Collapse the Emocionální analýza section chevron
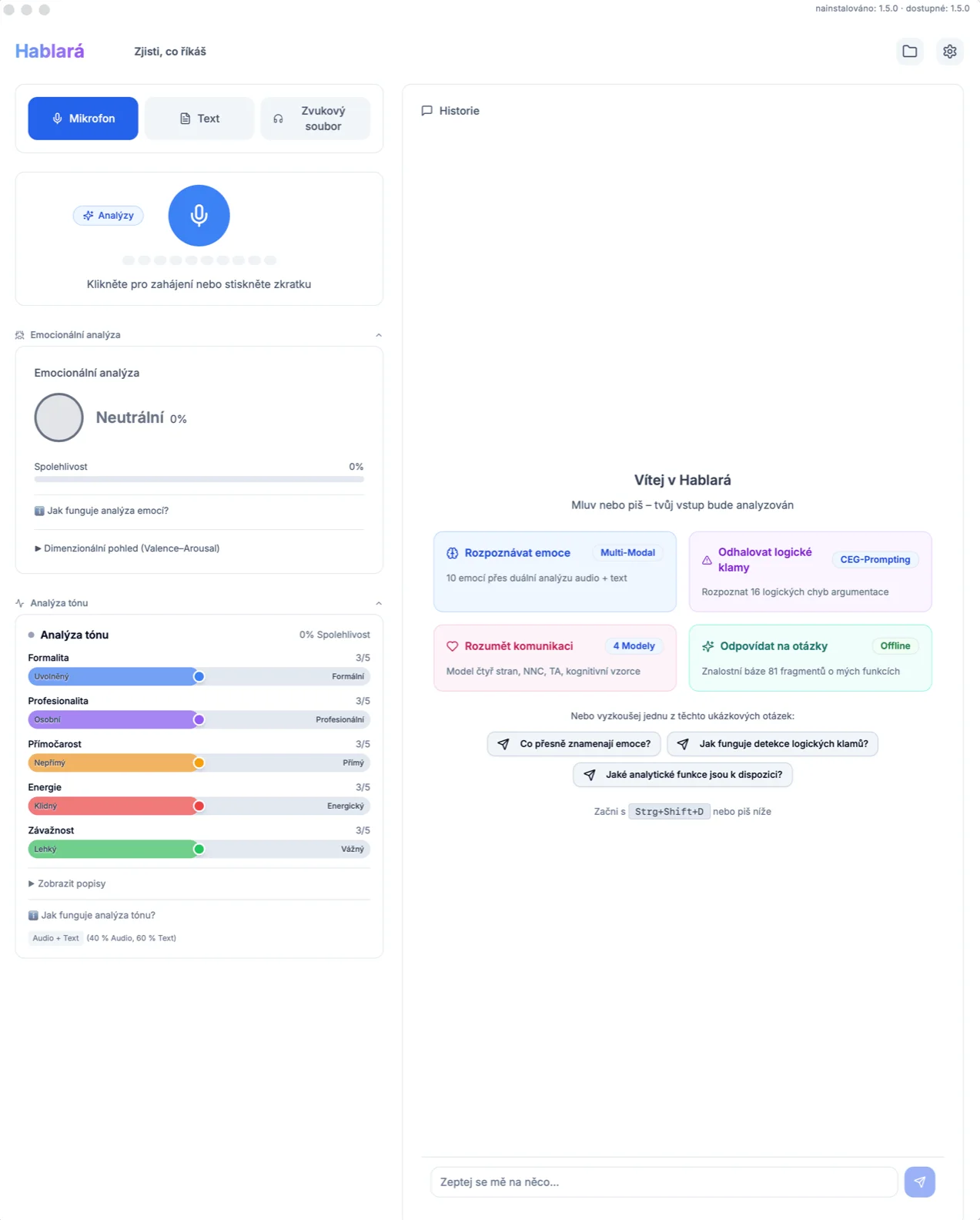The image size is (980, 1220). pyautogui.click(x=378, y=335)
